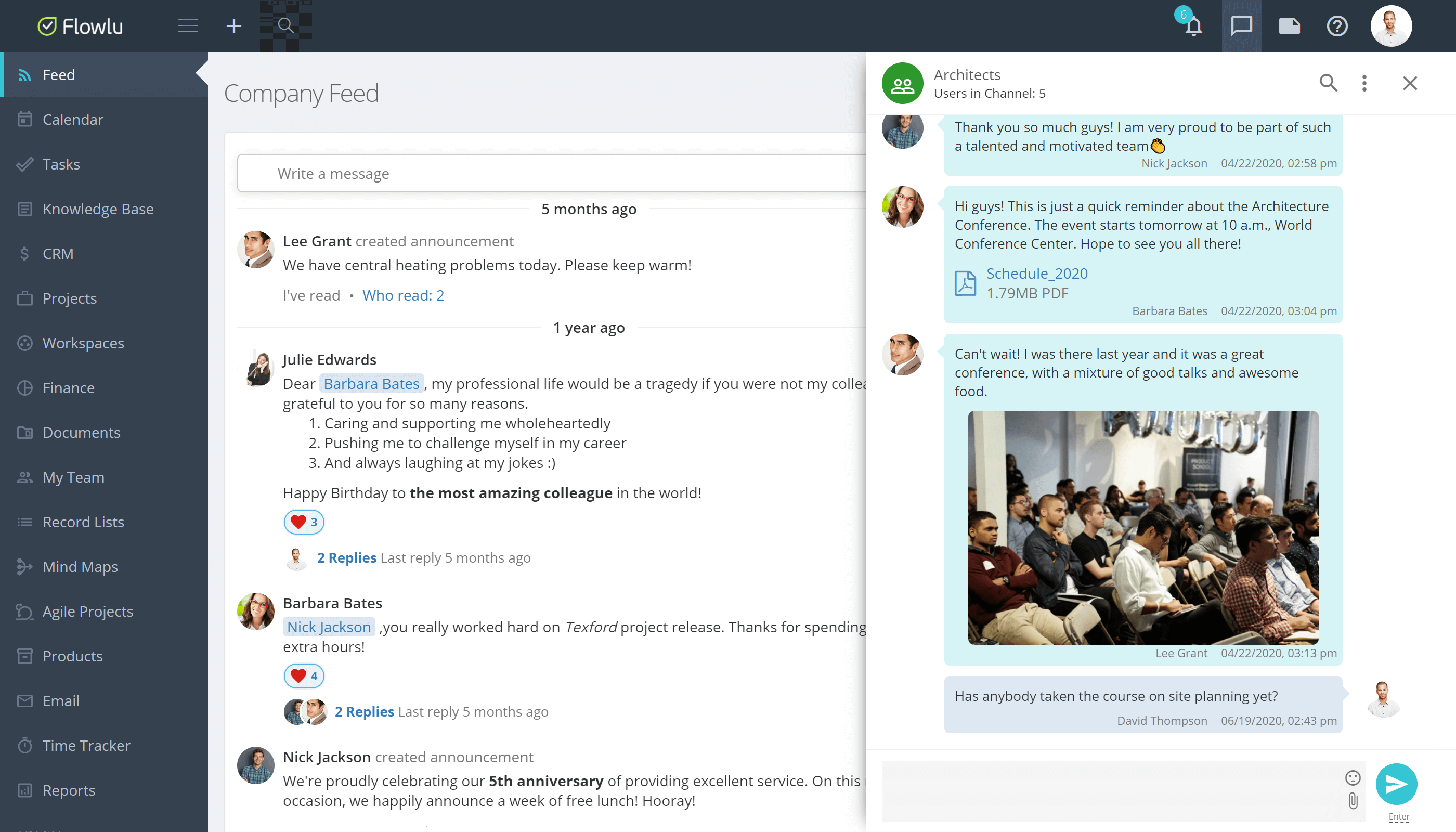Viewport: 1456px width, 832px height.
Task: Open the help center question mark
Action: [1337, 25]
